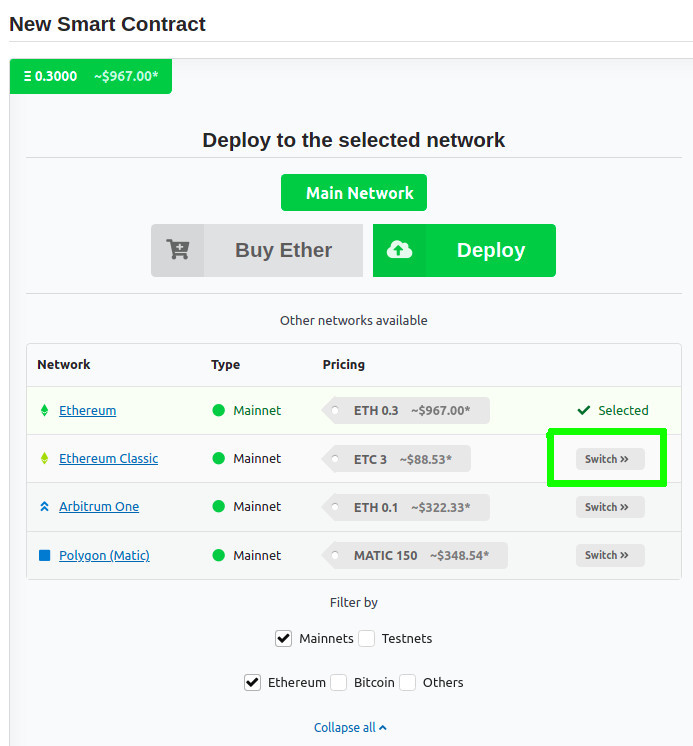This screenshot has height=746, width=693.
Task: Open the Arbitrum One link
Action: coord(99,506)
